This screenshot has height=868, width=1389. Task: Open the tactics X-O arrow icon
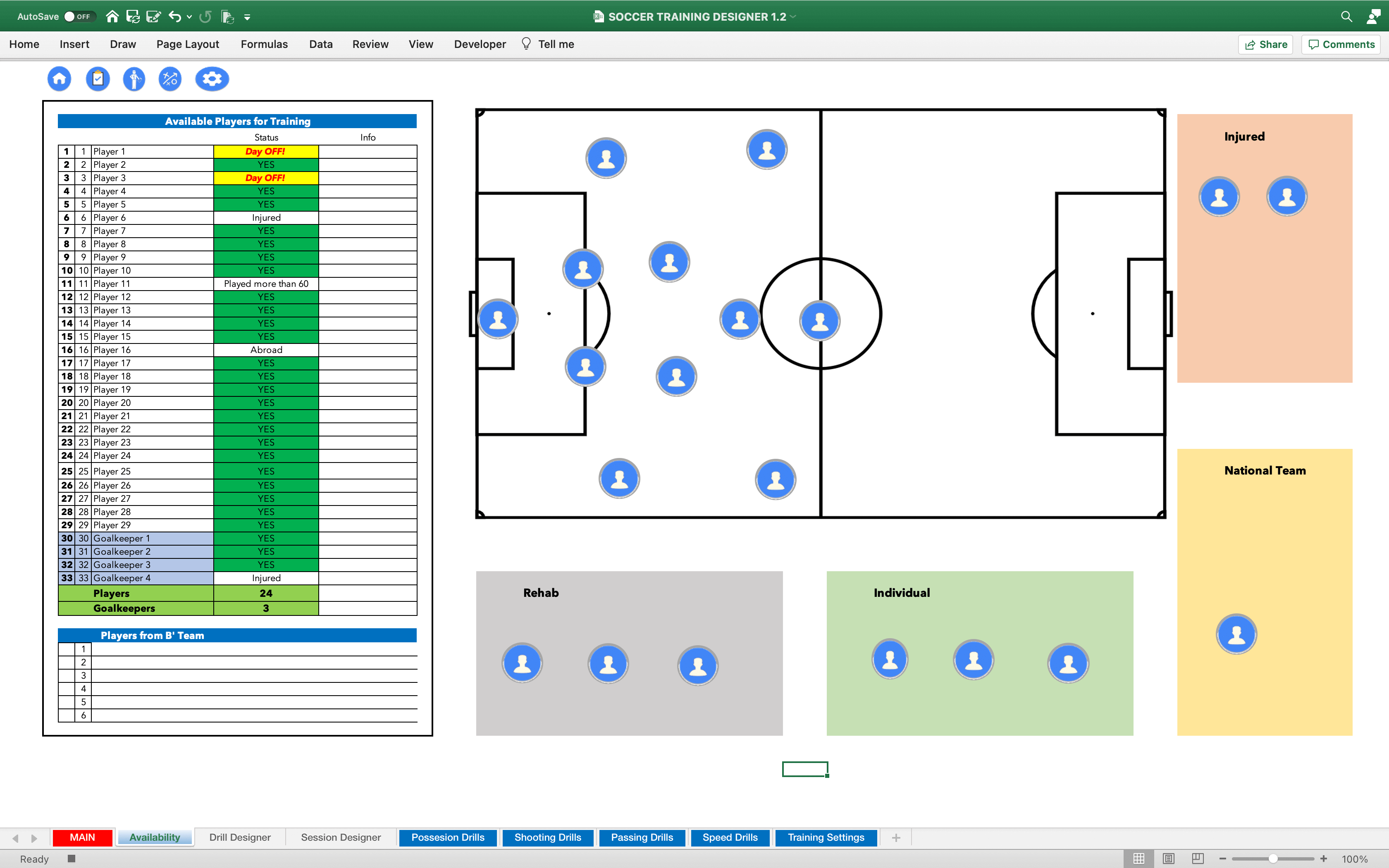pyautogui.click(x=170, y=79)
